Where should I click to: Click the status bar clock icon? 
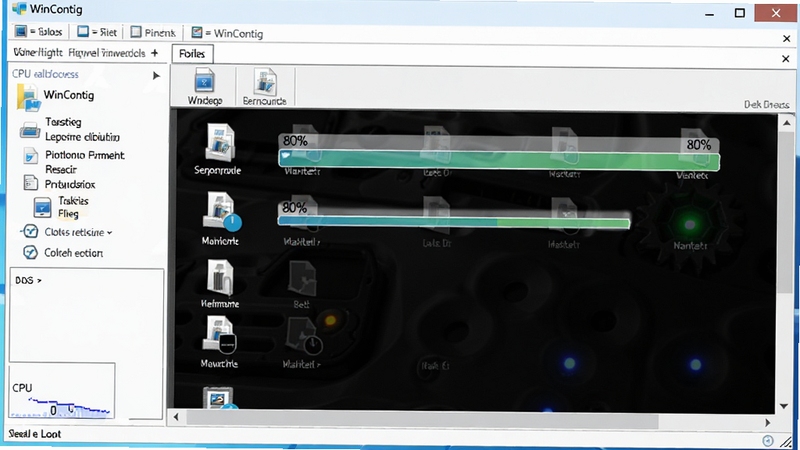(768, 440)
